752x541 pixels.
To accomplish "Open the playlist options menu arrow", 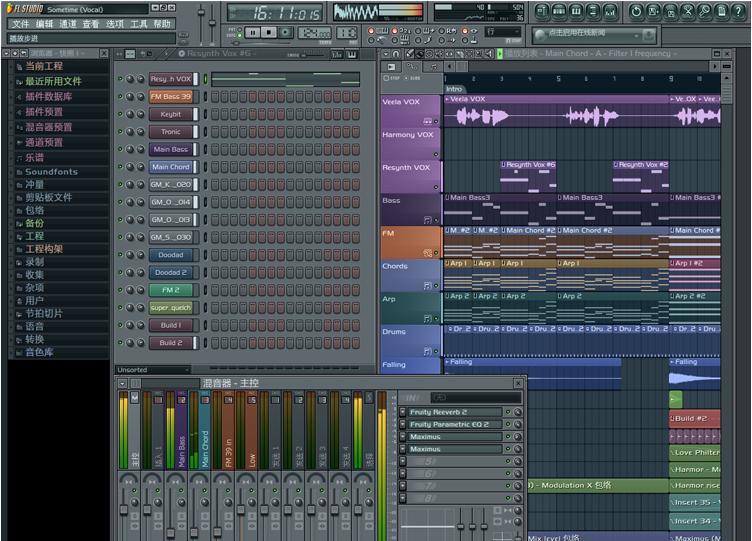I will 386,54.
